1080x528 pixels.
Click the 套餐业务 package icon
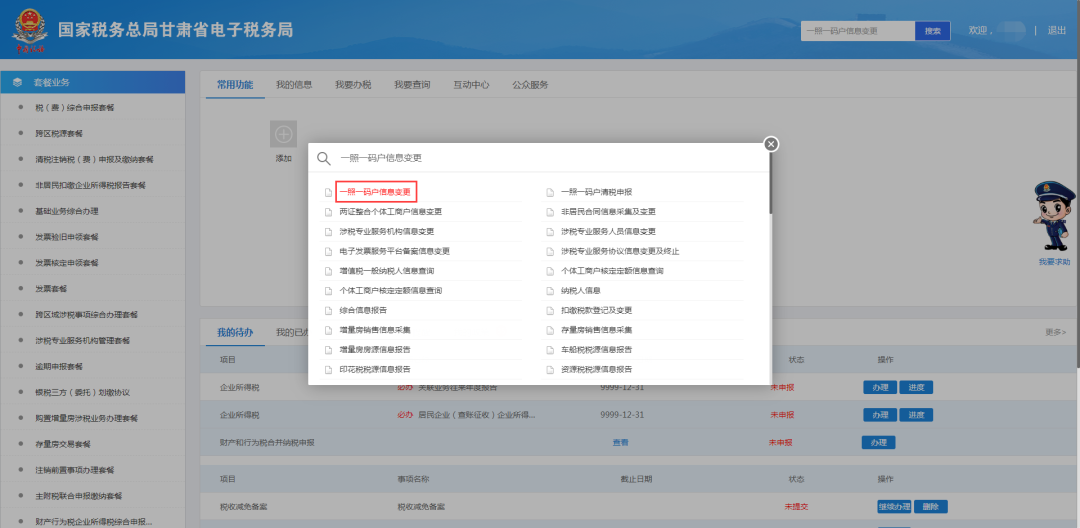(17, 83)
